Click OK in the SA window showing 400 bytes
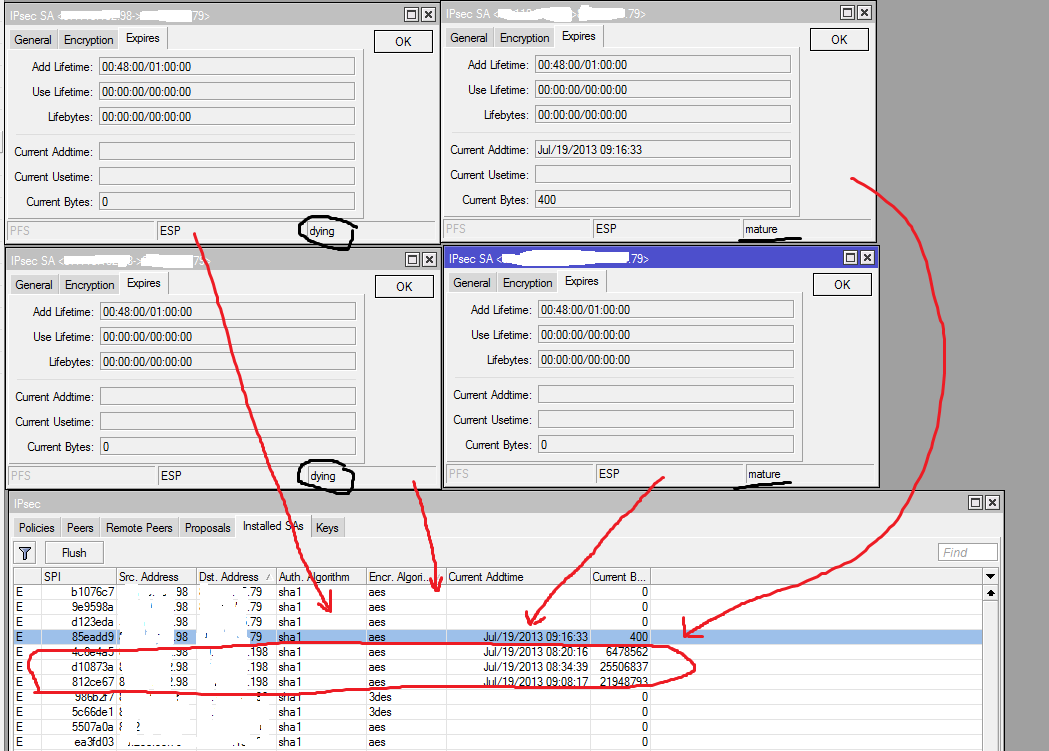The height and width of the screenshot is (751, 1049). pyautogui.click(x=839, y=40)
